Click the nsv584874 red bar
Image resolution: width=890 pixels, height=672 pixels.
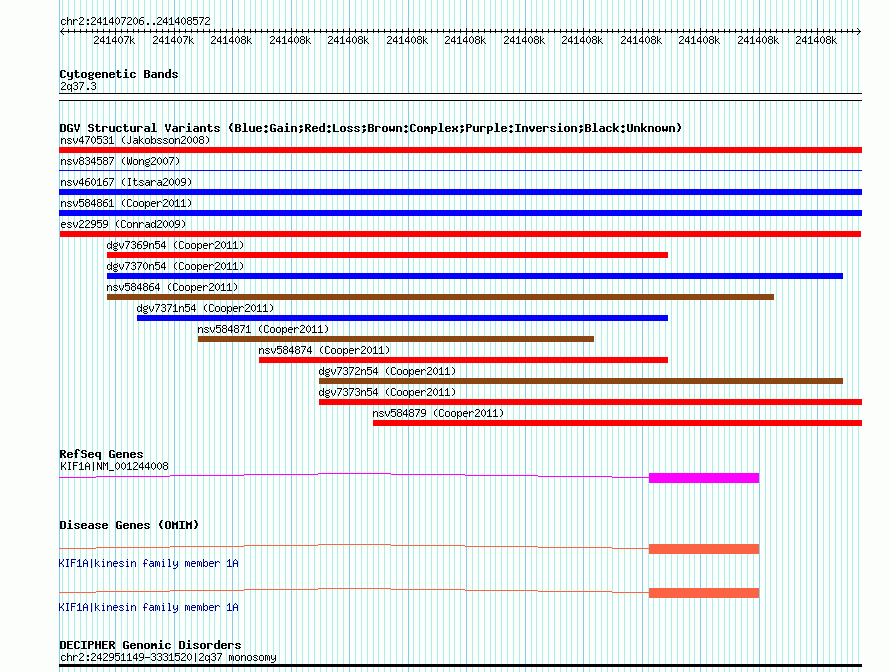(463, 360)
